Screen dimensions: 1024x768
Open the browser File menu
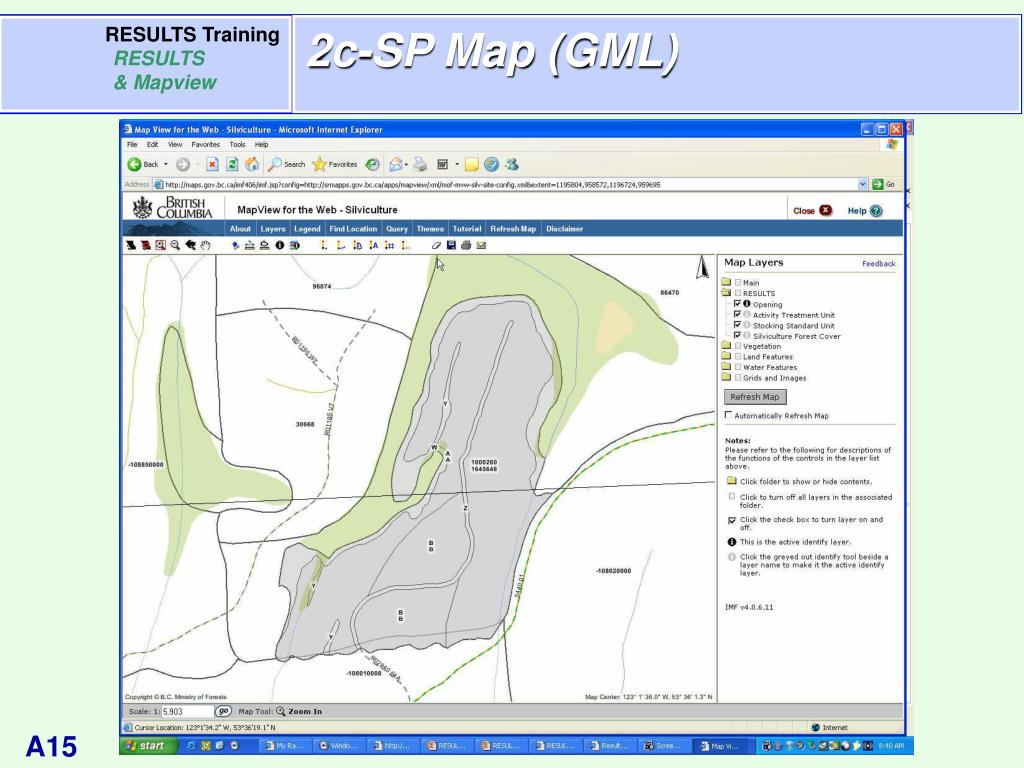132,144
